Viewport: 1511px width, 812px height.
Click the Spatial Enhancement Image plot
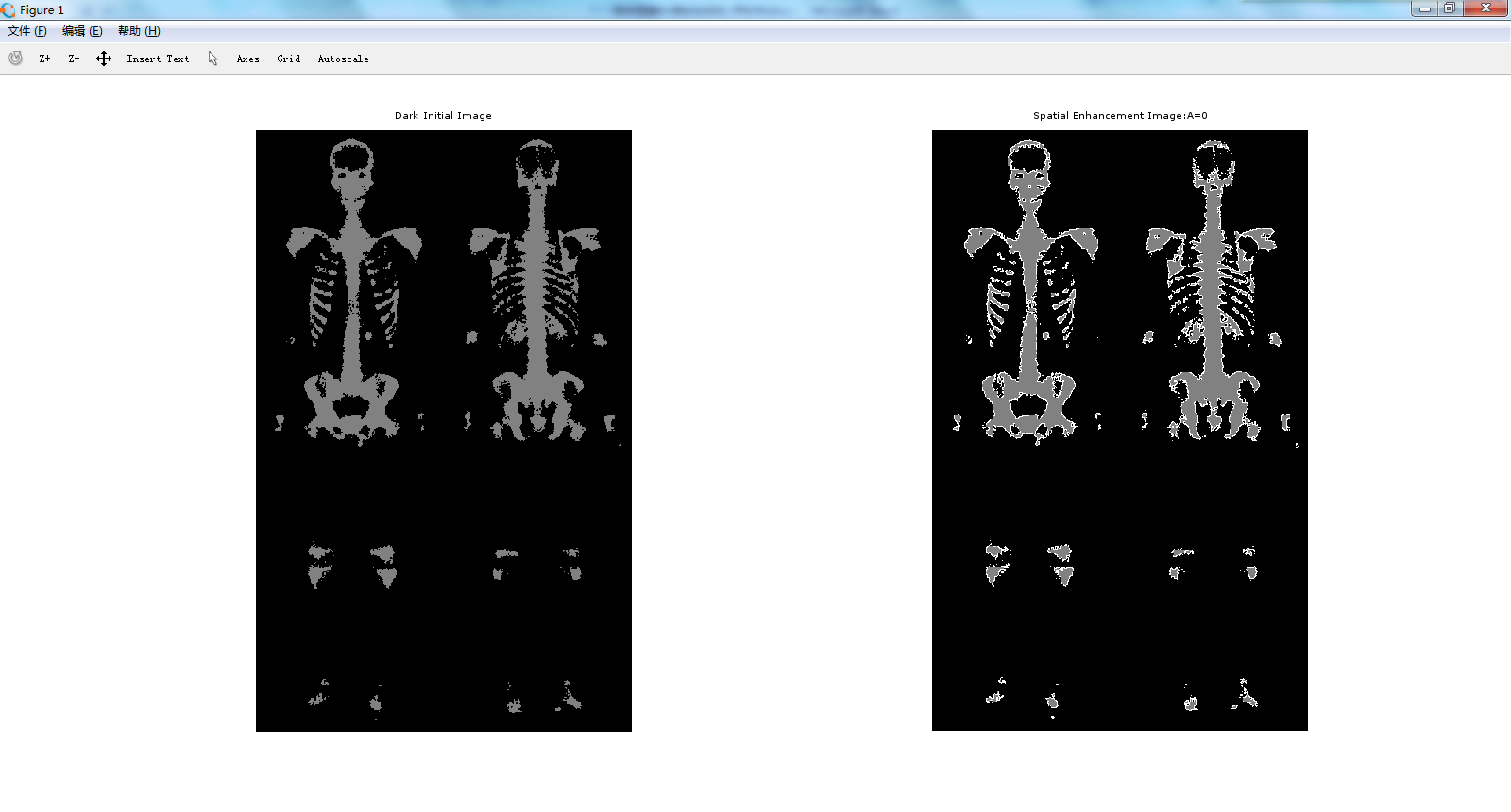[x=1120, y=431]
